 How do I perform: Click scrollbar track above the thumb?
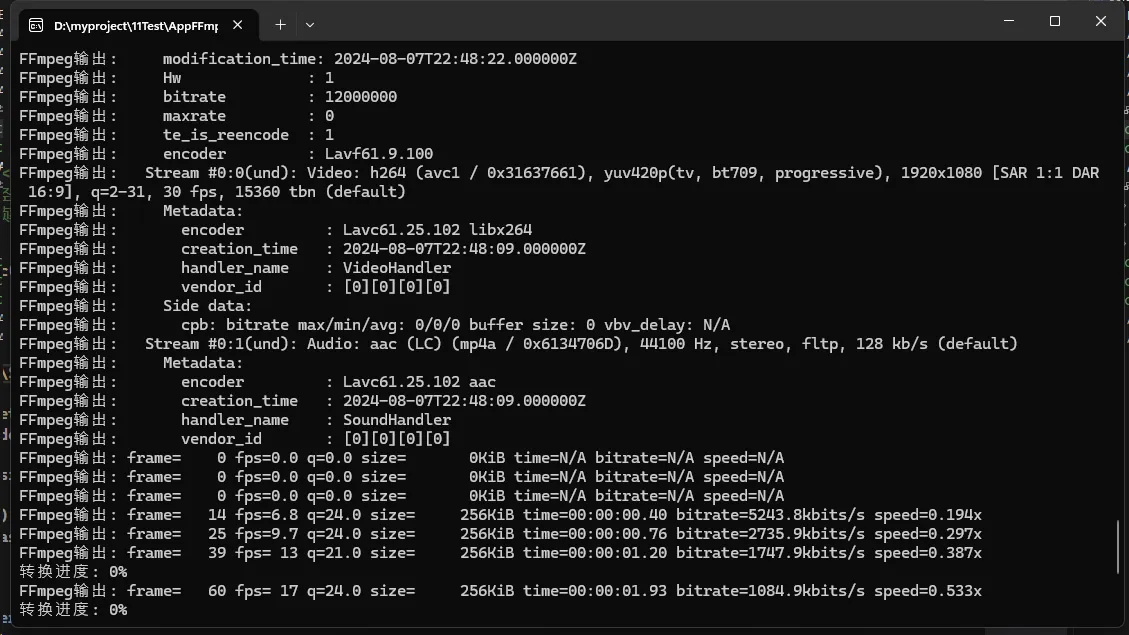coord(1119,300)
